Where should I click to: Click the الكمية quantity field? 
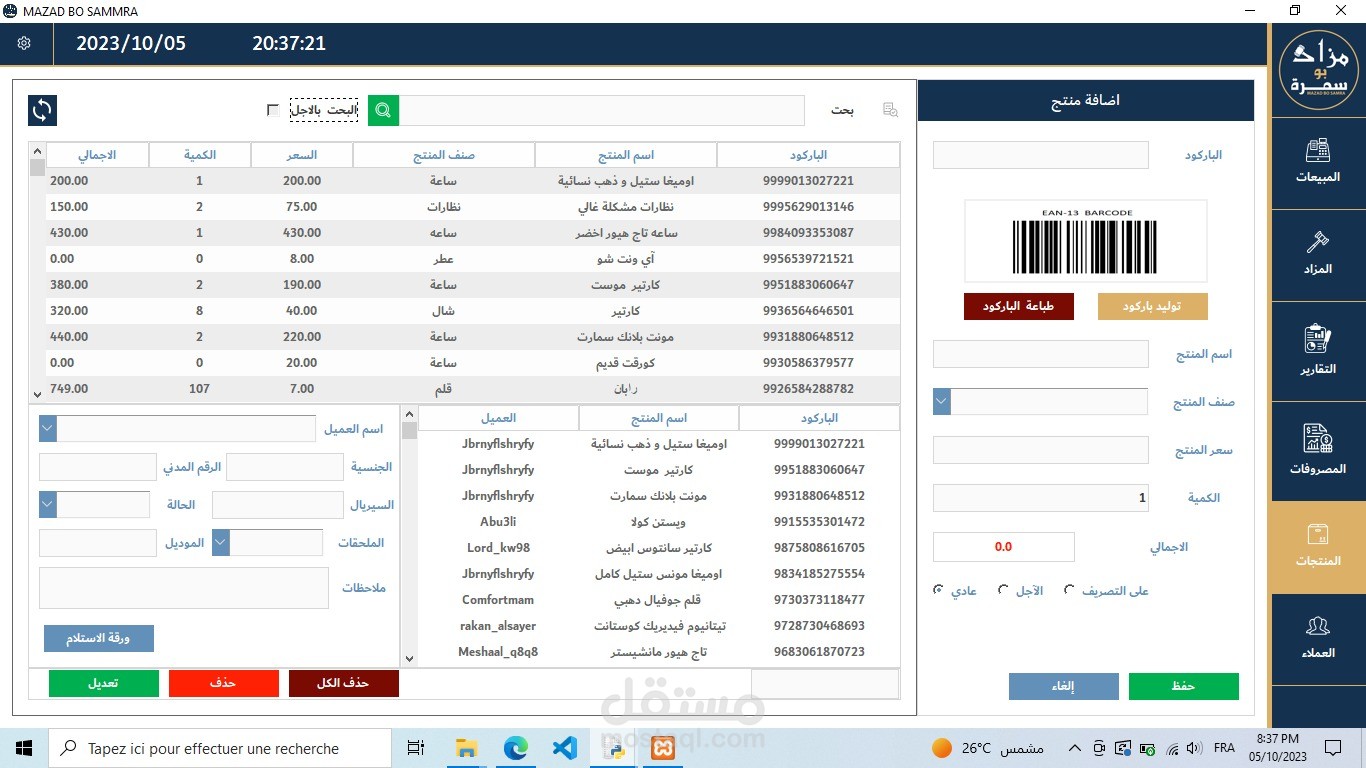[x=1041, y=497]
